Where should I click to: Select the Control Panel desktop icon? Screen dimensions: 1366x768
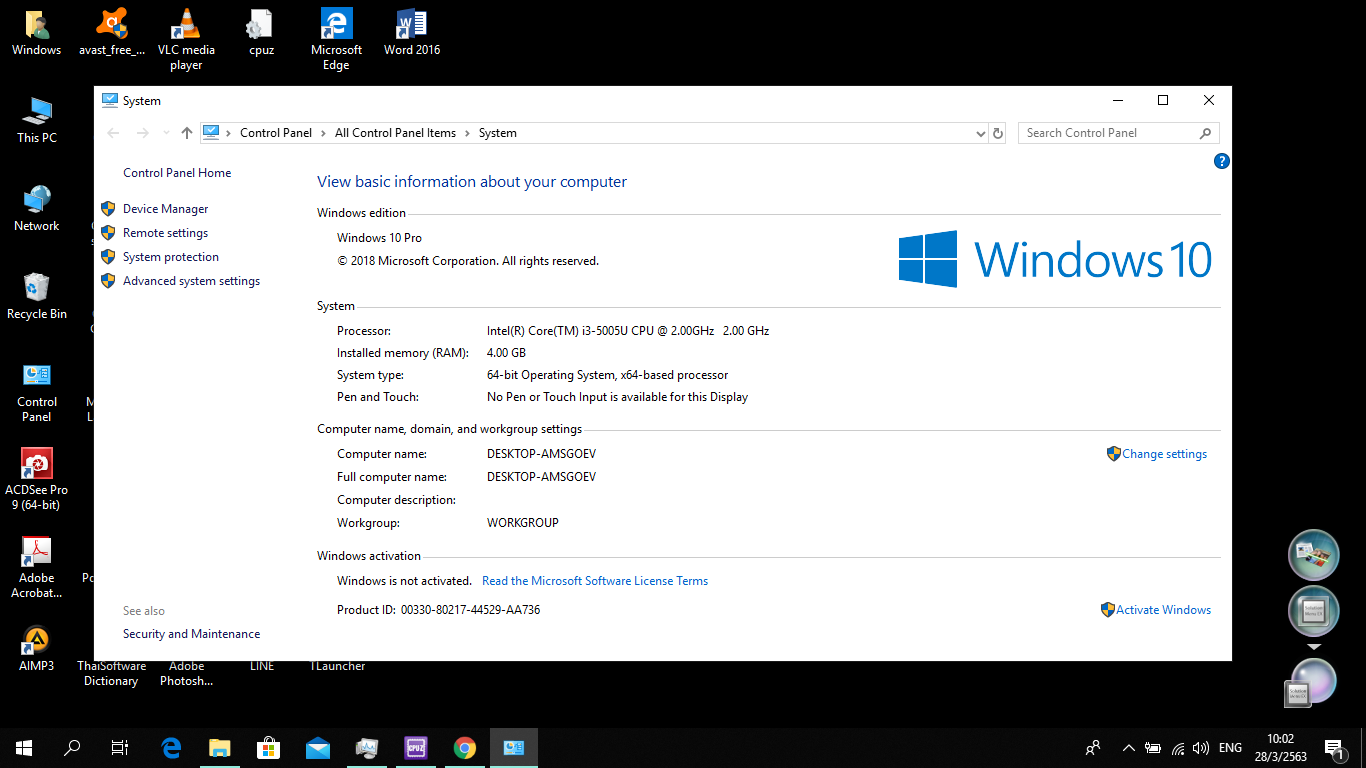37,392
